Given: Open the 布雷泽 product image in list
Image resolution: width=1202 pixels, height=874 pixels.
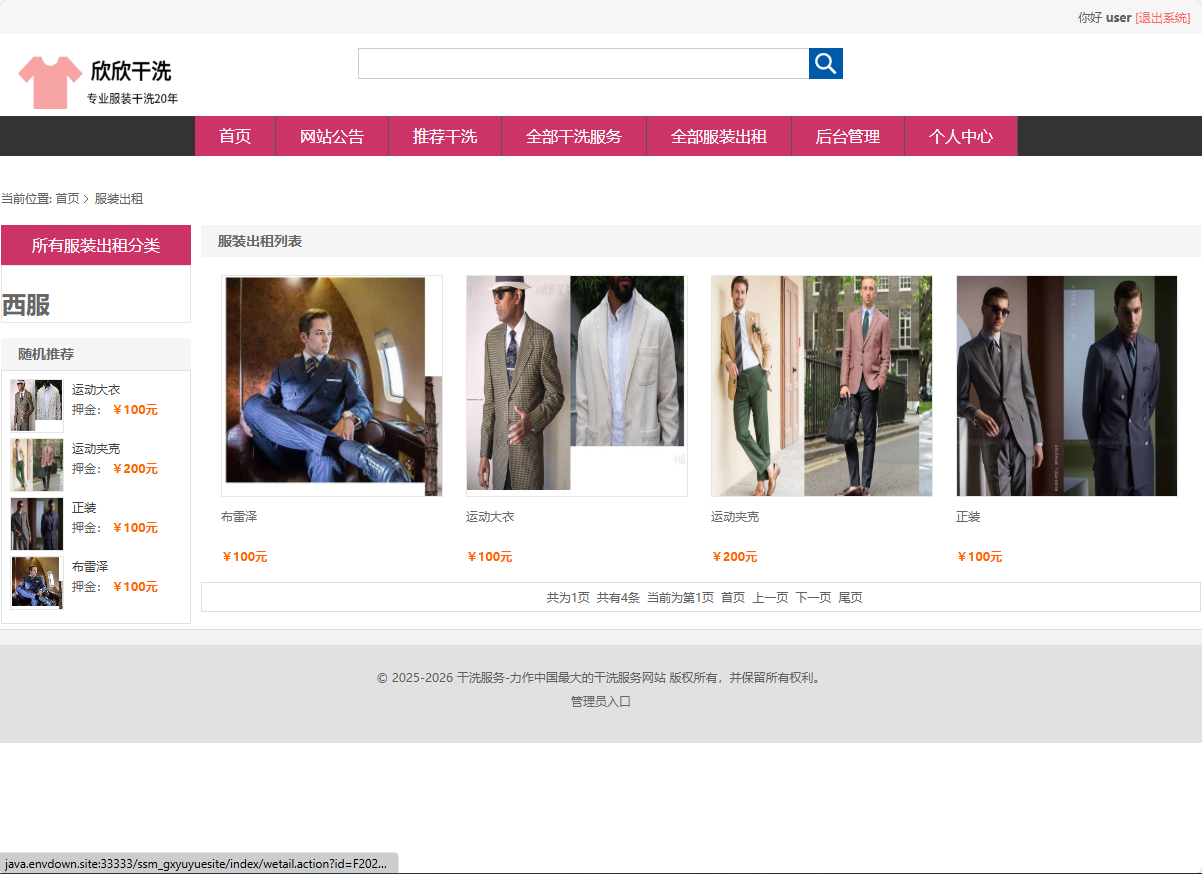Looking at the screenshot, I should point(332,386).
